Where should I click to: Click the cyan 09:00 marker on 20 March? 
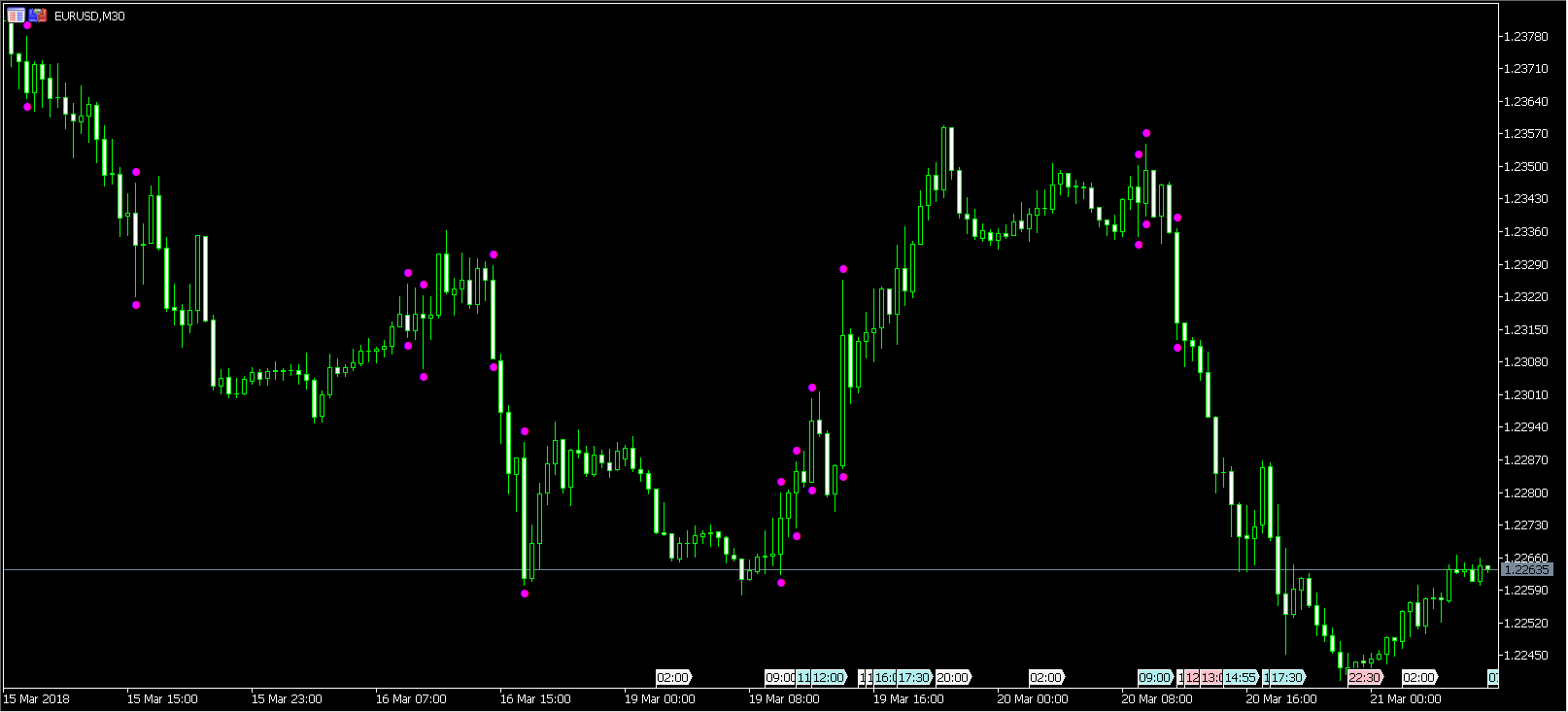tap(1154, 677)
